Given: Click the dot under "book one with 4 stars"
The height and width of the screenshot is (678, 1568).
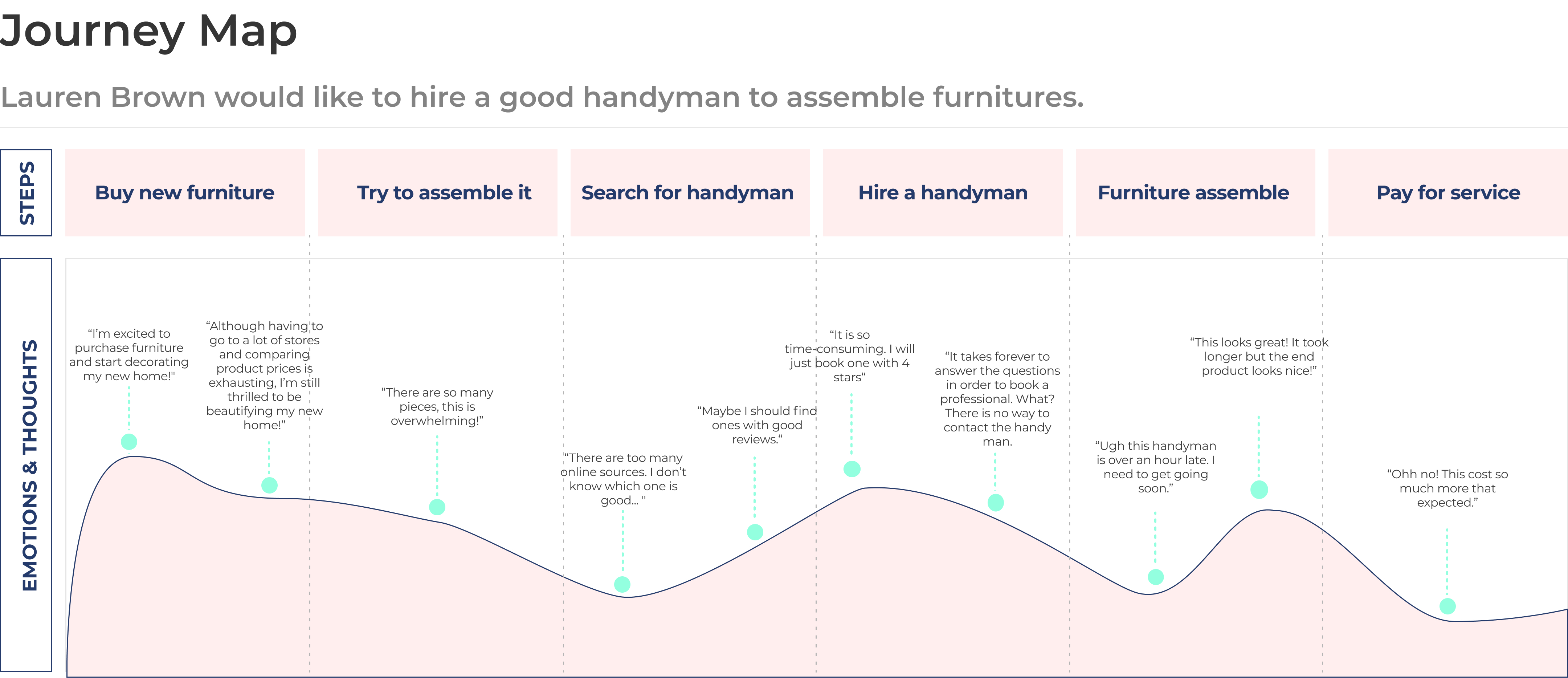Looking at the screenshot, I should pos(852,468).
